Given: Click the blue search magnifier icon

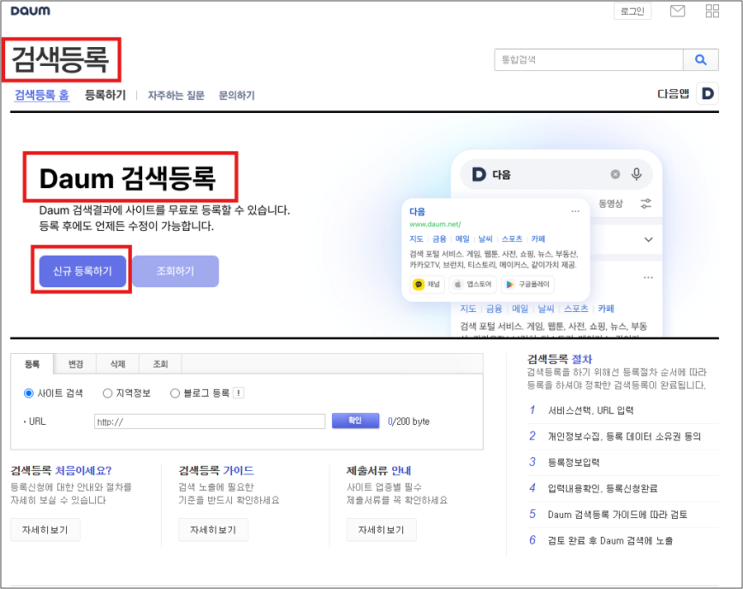Looking at the screenshot, I should (x=700, y=60).
